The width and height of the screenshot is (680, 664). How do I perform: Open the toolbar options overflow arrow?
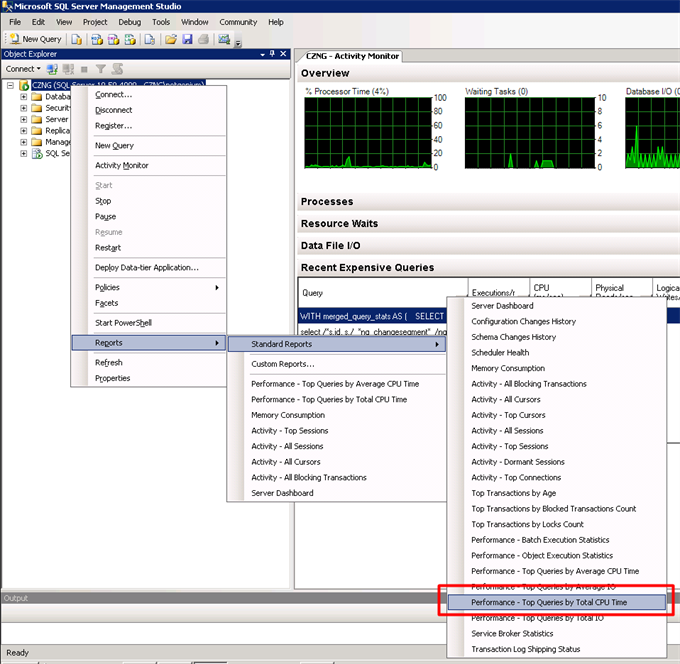pyautogui.click(x=238, y=43)
